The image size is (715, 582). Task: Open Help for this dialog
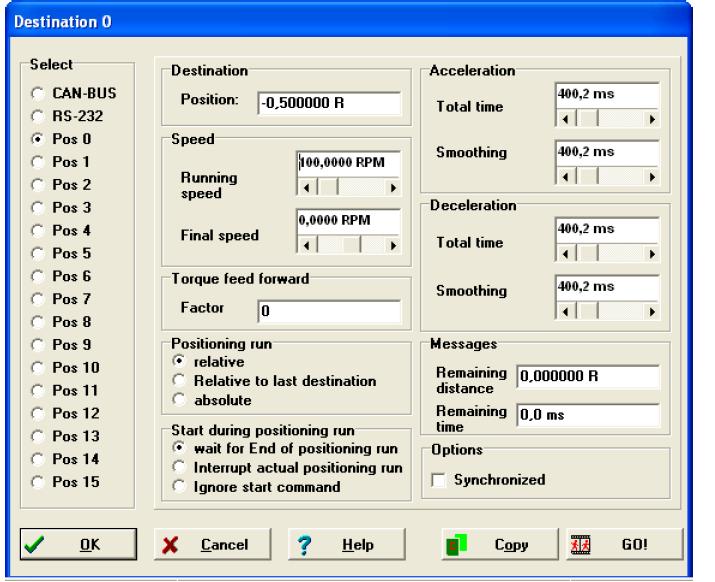click(347, 544)
